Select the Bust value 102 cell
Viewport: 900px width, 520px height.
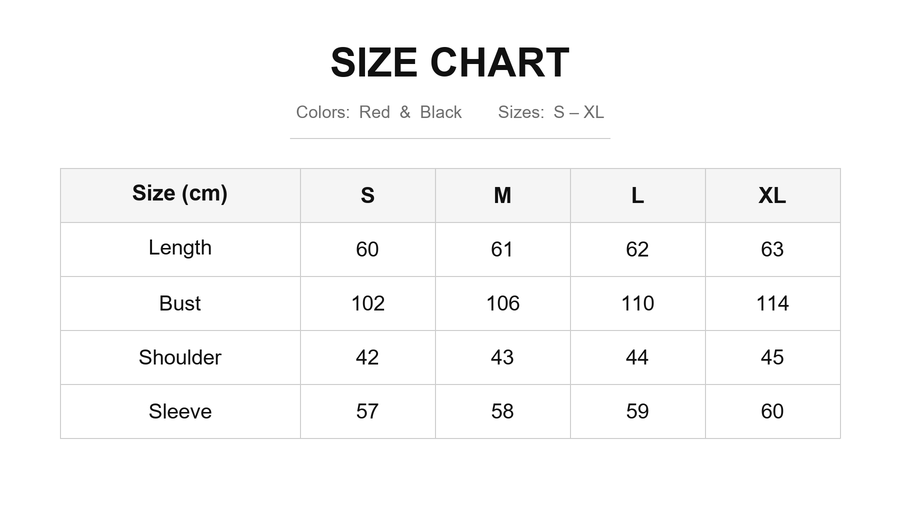(368, 304)
